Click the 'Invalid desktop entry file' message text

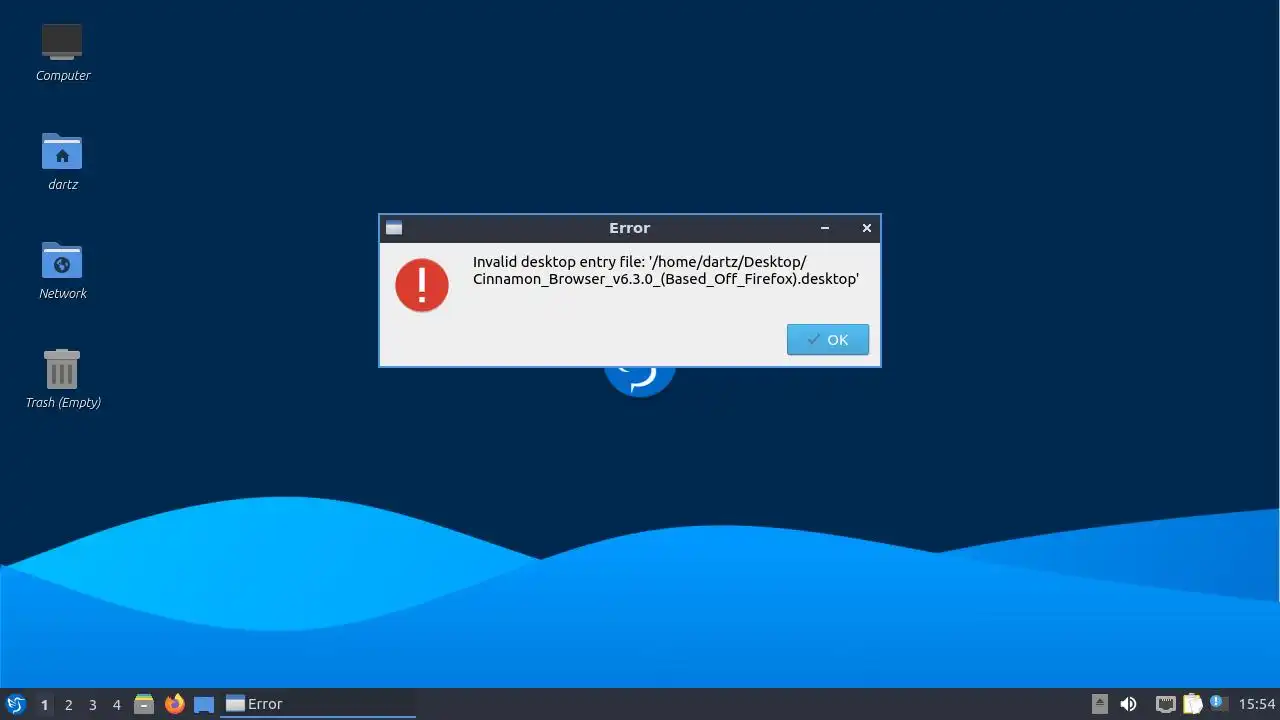point(666,270)
